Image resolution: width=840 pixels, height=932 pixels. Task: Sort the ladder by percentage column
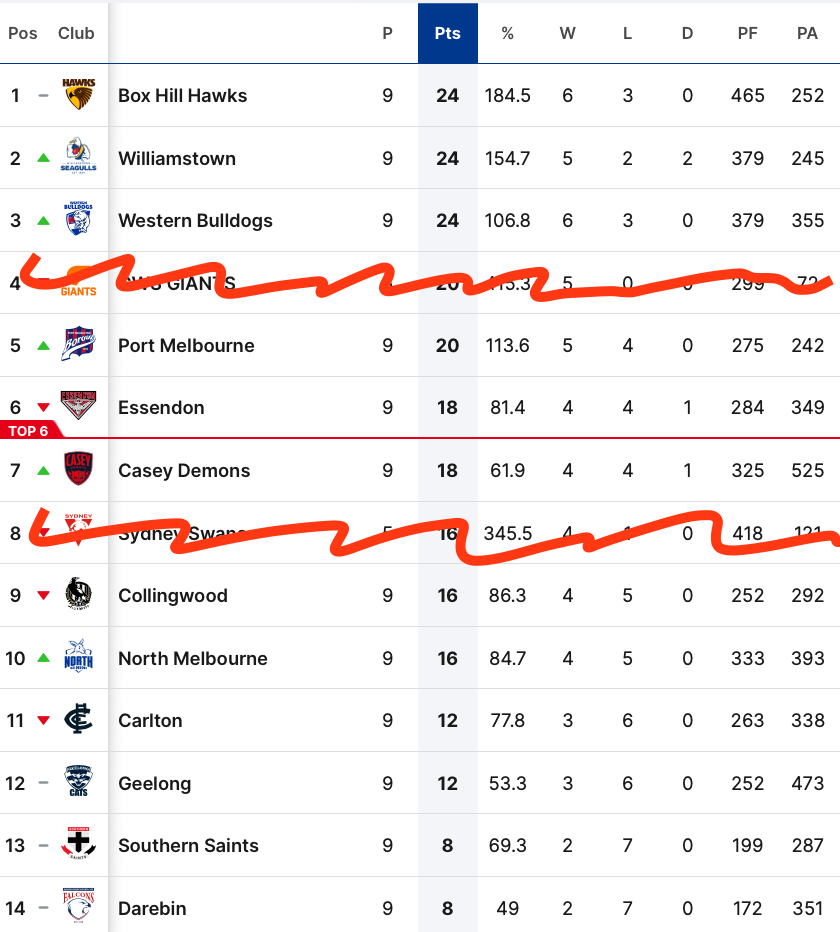click(507, 33)
